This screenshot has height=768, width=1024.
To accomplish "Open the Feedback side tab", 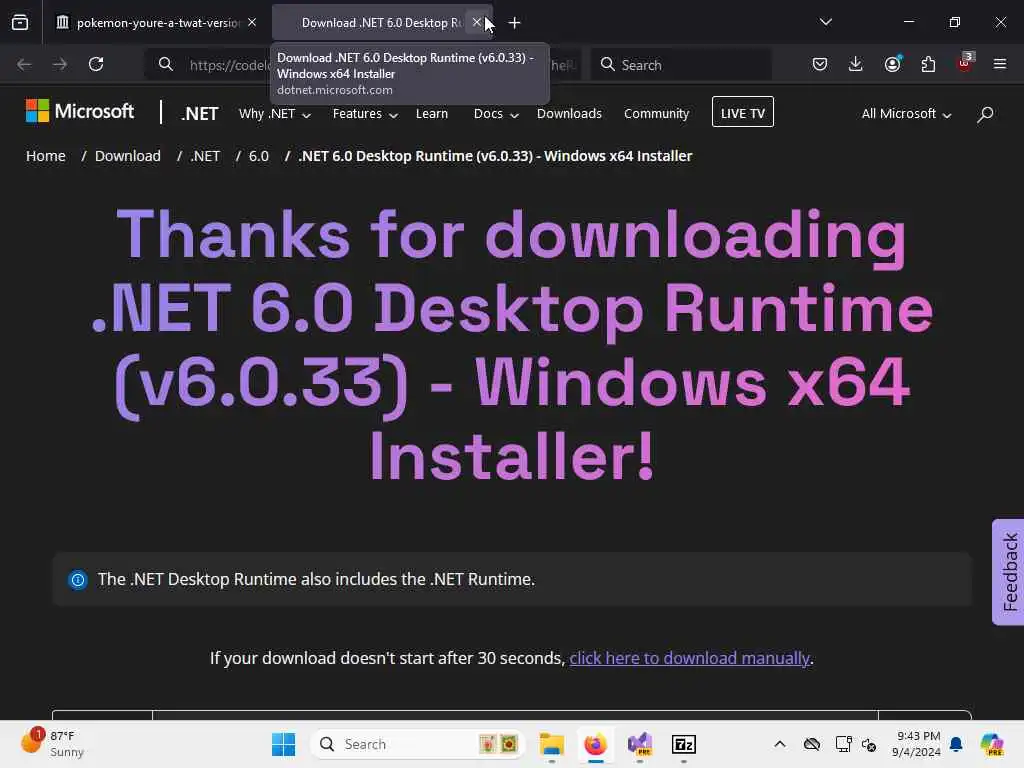I will point(1008,572).
